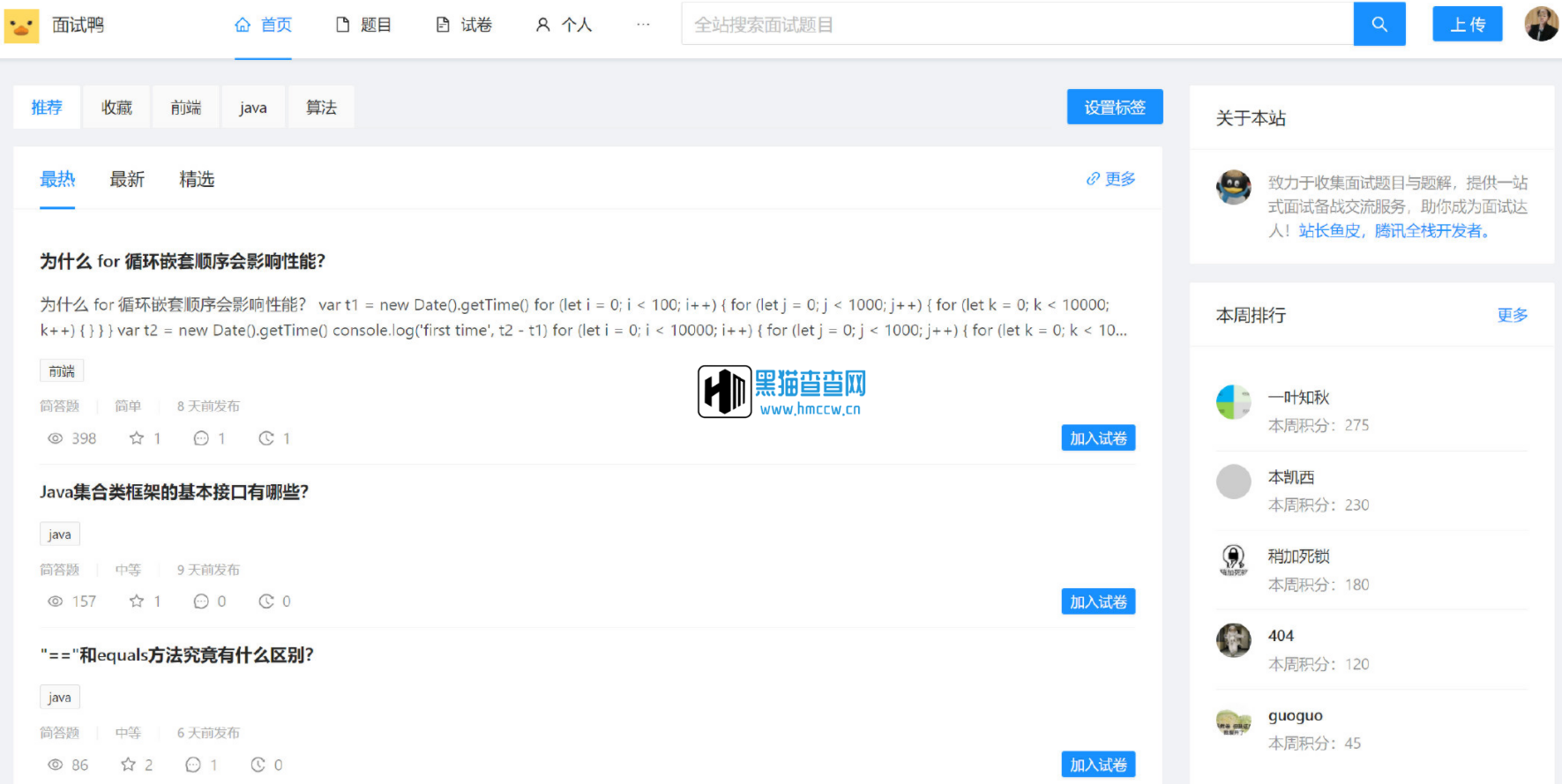The width and height of the screenshot is (1562, 784).
Task: Click user name 一叶知秋
Action: pyautogui.click(x=1298, y=398)
